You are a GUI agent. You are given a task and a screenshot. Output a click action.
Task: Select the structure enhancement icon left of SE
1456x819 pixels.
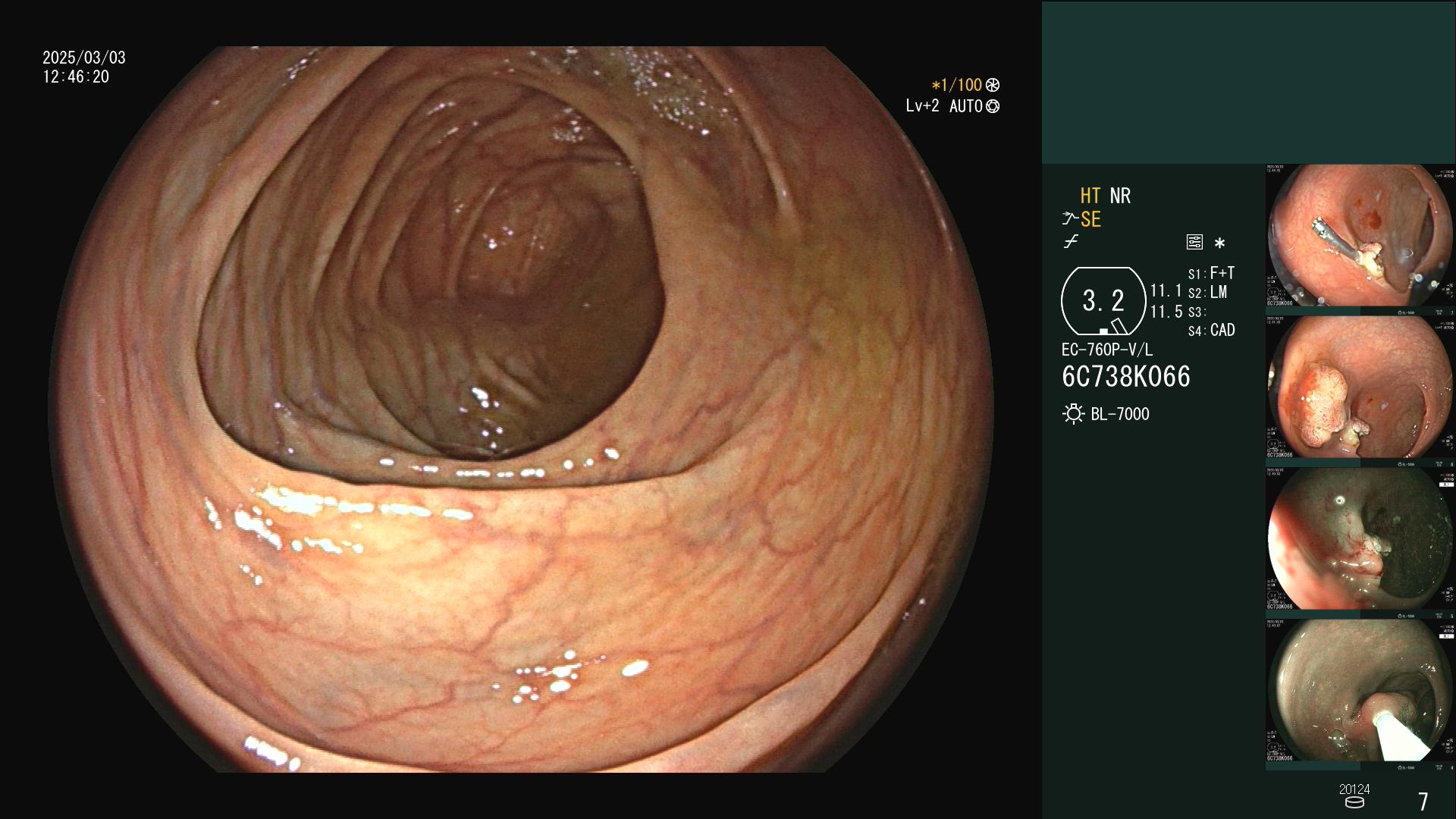click(1070, 219)
